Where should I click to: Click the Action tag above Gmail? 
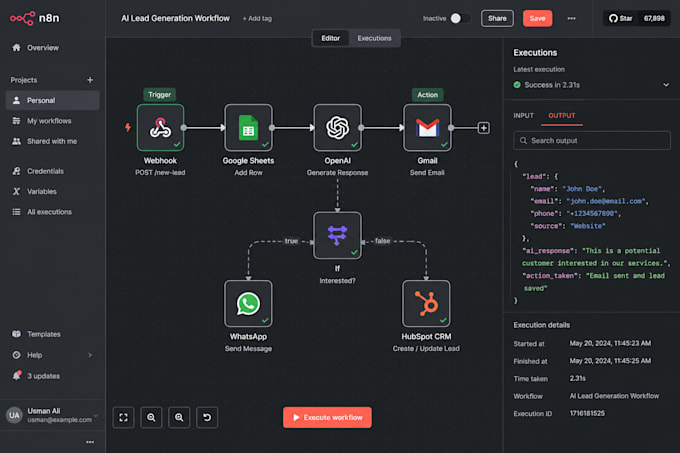pos(428,95)
